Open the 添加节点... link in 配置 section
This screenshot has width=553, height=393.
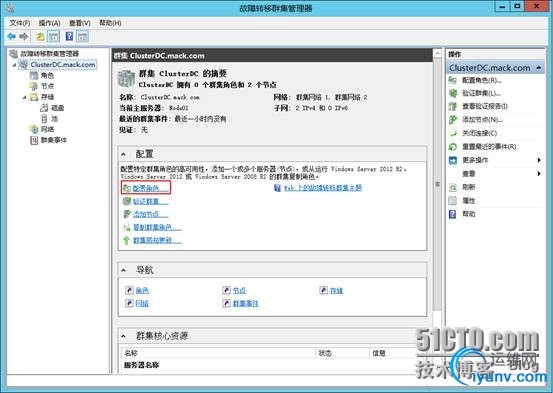[x=151, y=214]
